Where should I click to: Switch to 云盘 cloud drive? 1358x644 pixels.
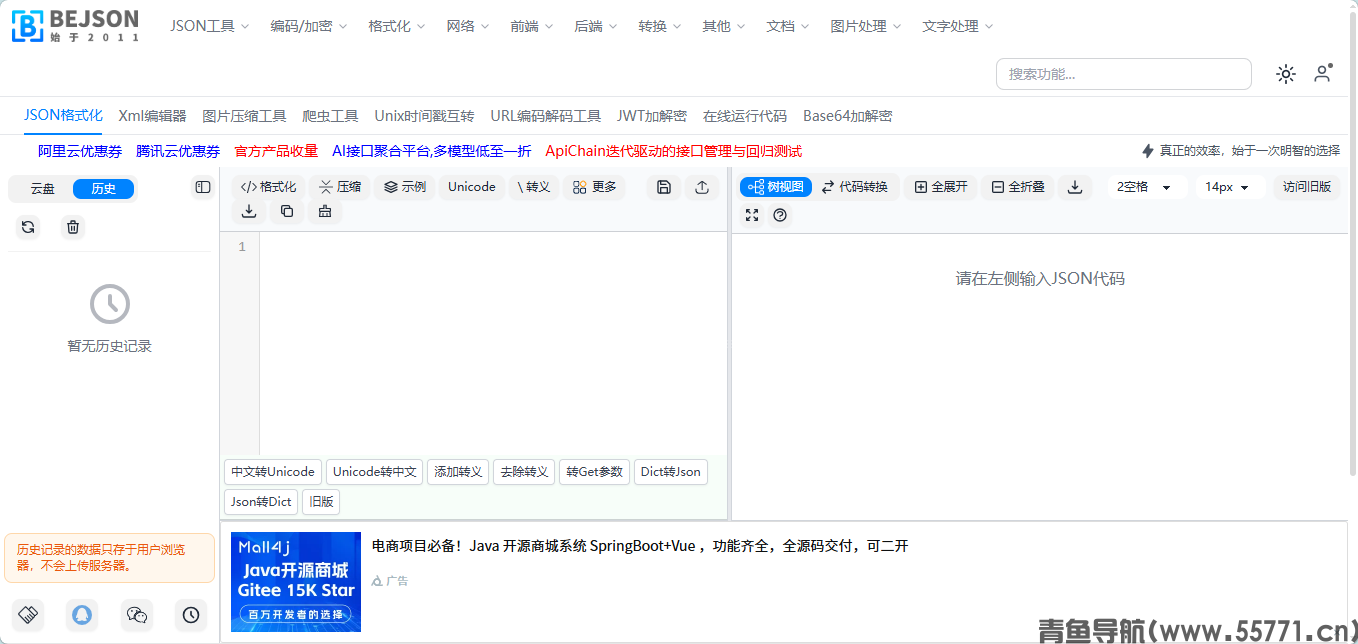point(42,189)
